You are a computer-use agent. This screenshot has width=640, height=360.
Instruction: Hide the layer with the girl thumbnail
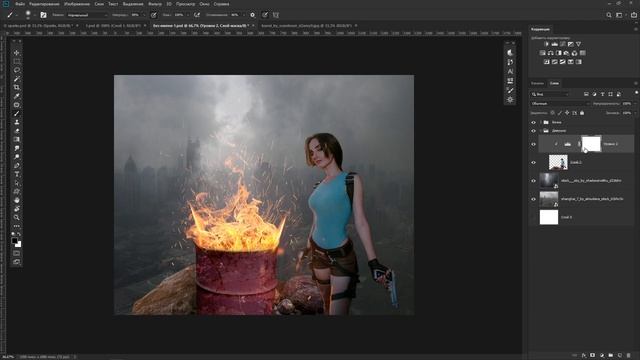(x=533, y=162)
